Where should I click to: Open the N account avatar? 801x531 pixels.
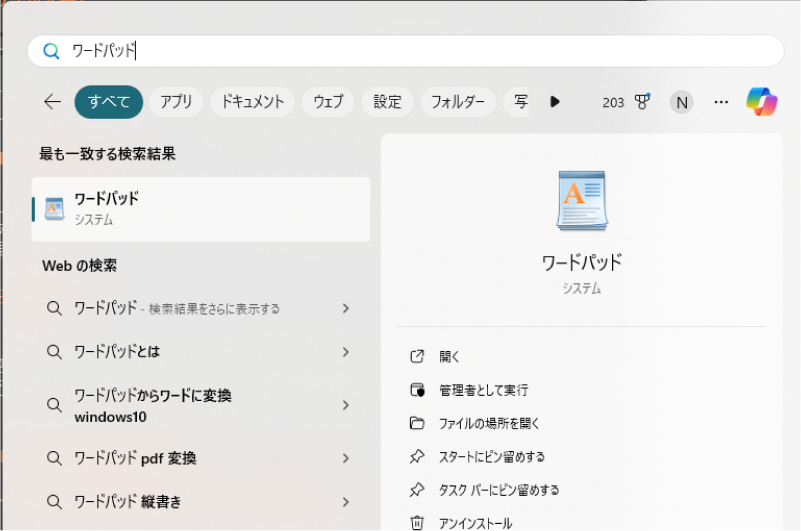click(x=682, y=103)
